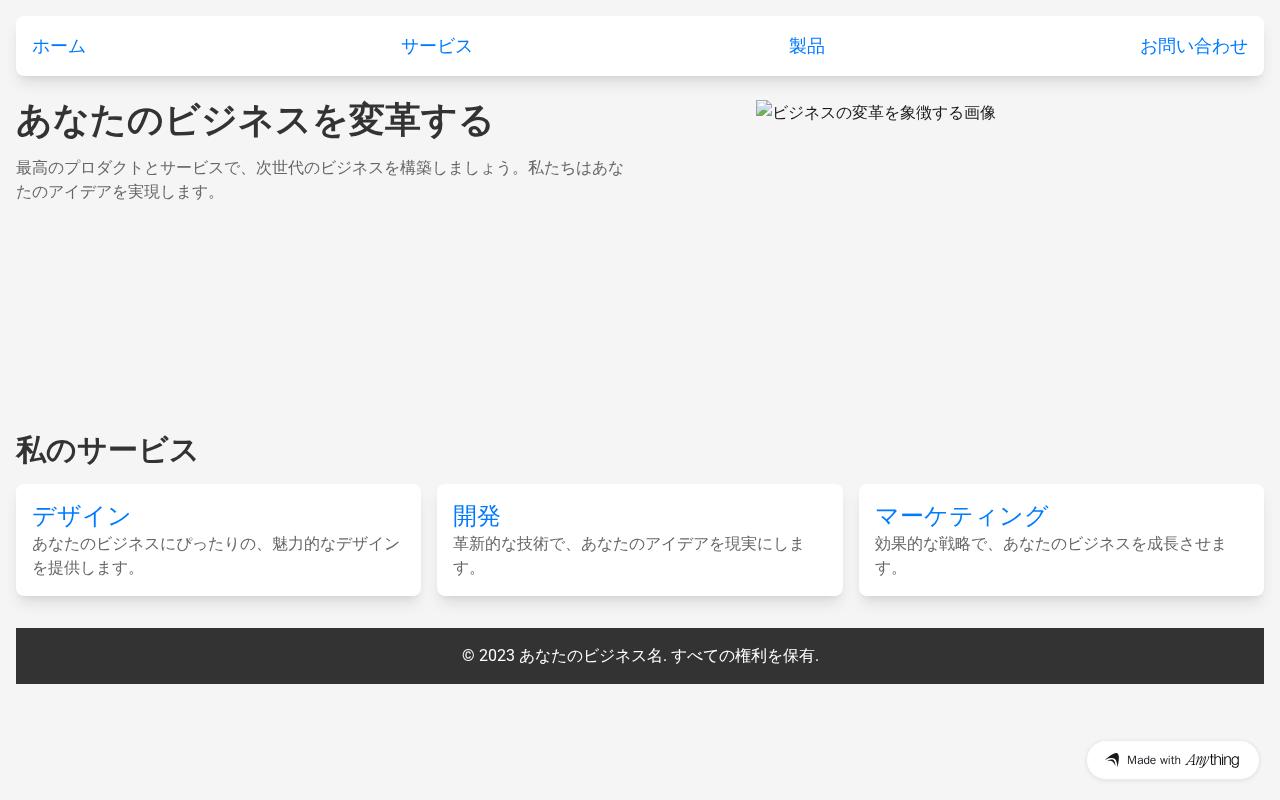Click the 私のサービス section heading

click(x=107, y=451)
